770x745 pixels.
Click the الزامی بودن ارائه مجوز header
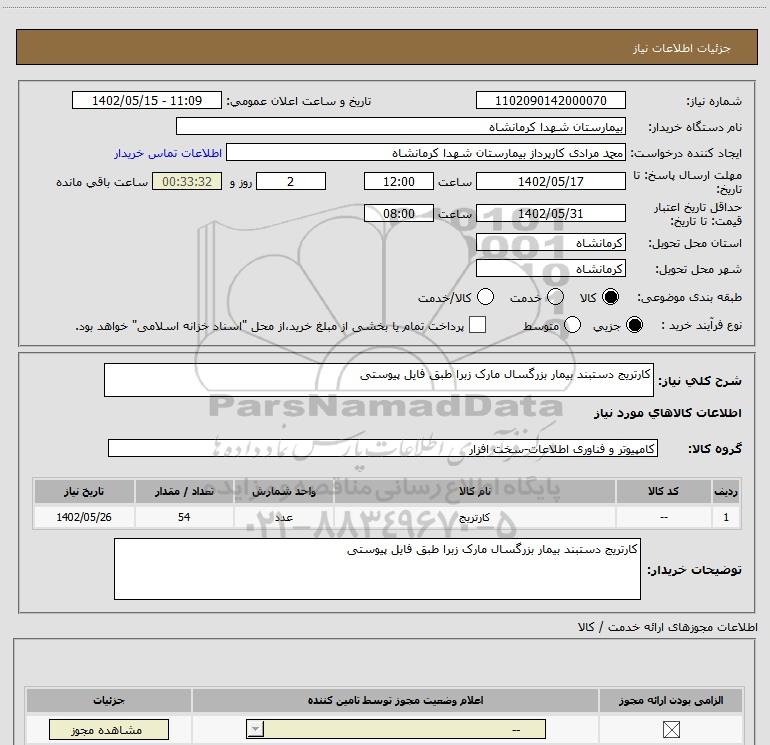671,700
